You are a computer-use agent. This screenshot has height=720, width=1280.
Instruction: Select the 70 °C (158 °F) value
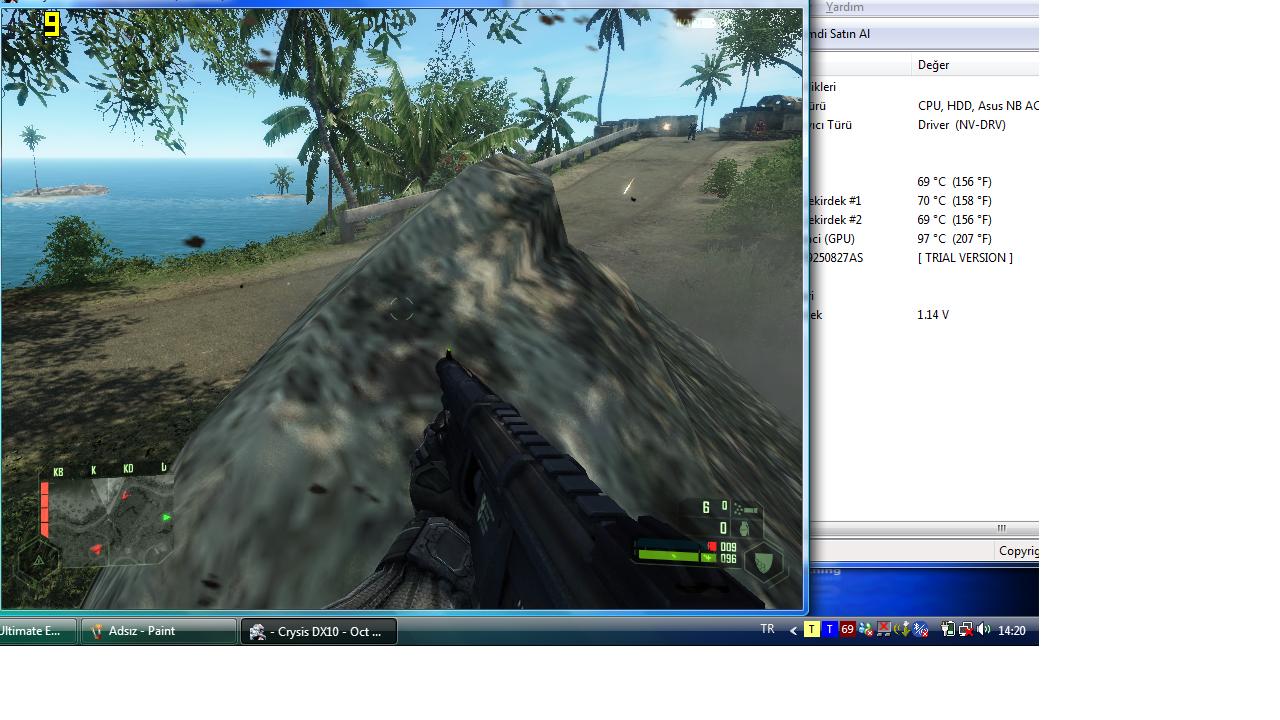954,201
